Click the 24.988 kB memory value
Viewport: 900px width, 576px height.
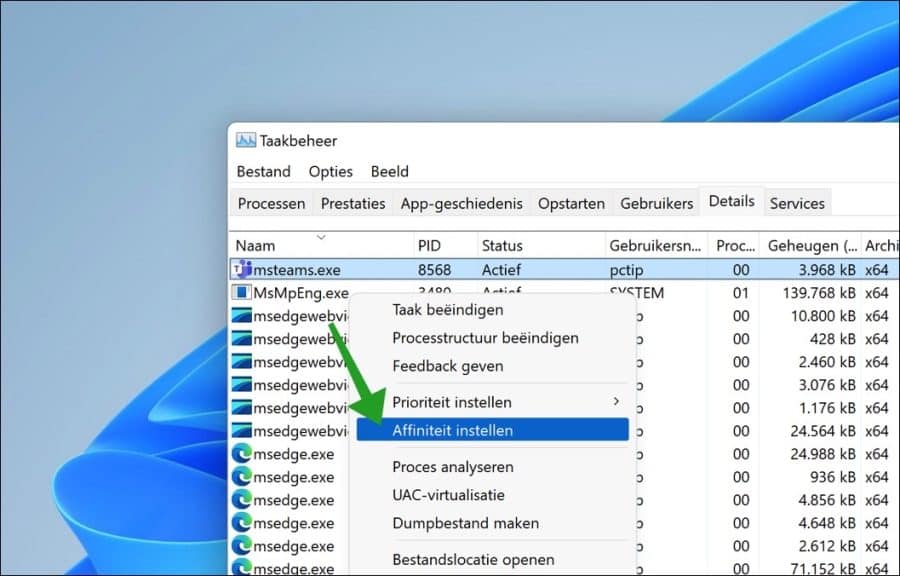click(823, 454)
